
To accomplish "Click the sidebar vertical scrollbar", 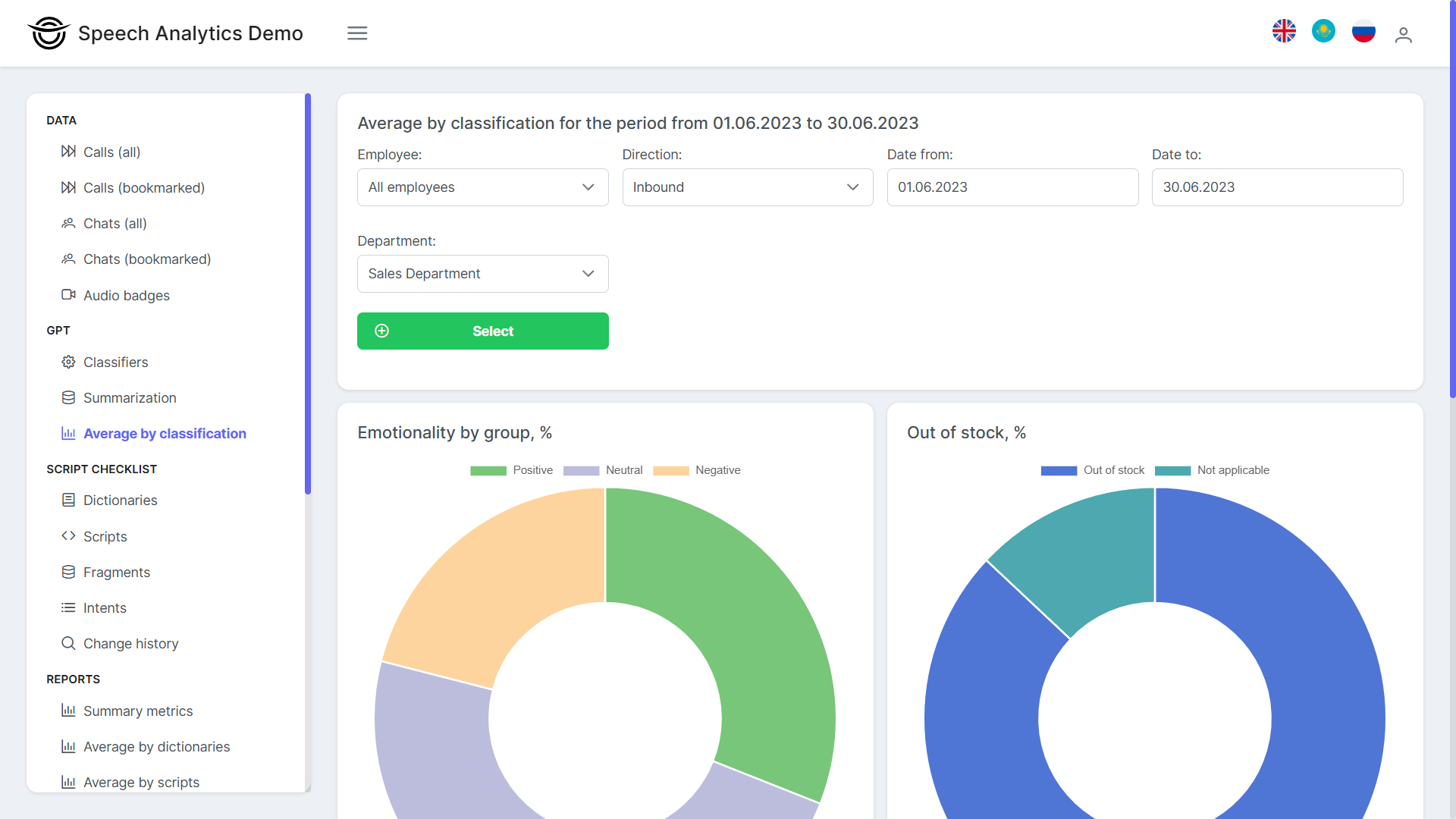I will pos(307,293).
